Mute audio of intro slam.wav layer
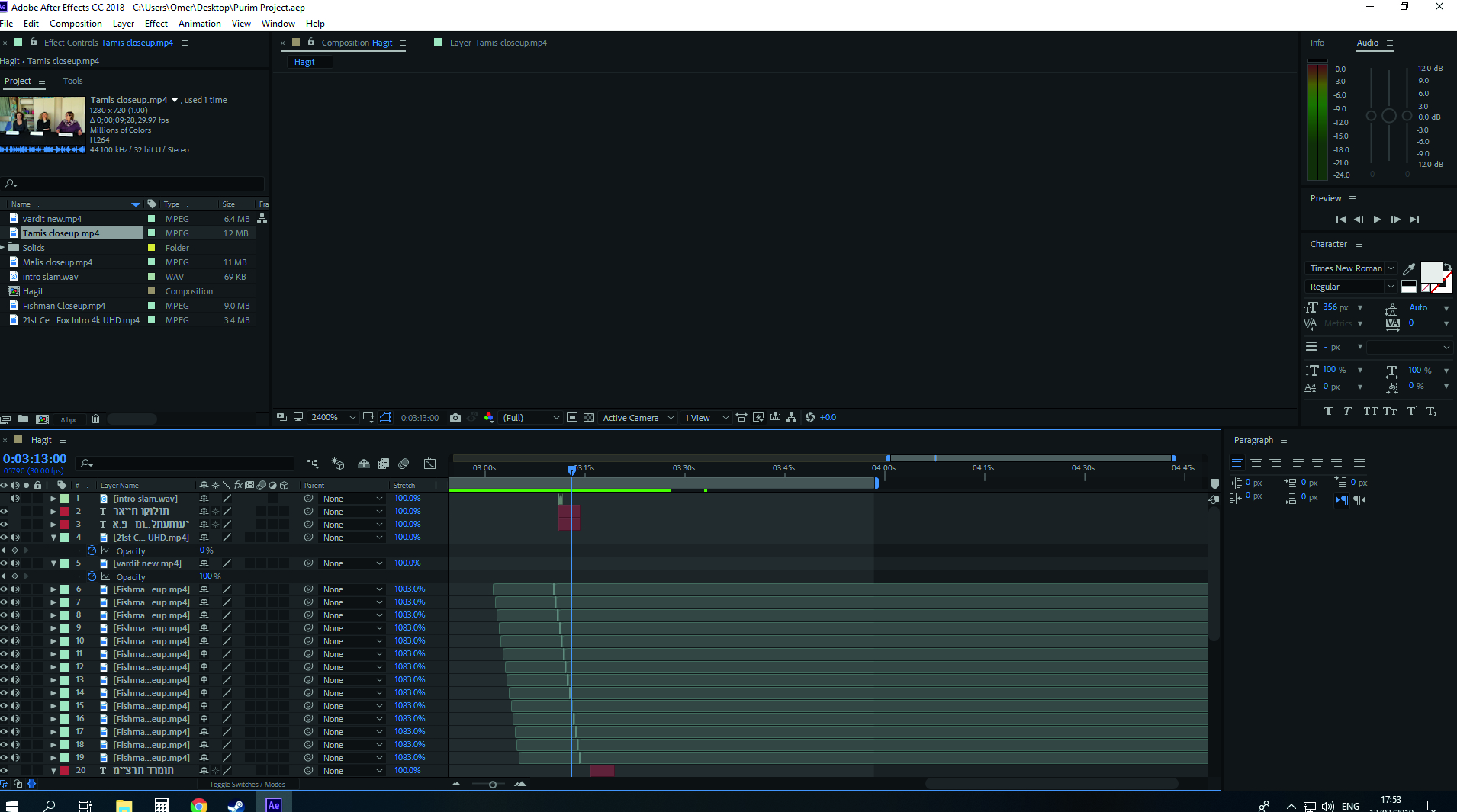1457x812 pixels. point(14,499)
